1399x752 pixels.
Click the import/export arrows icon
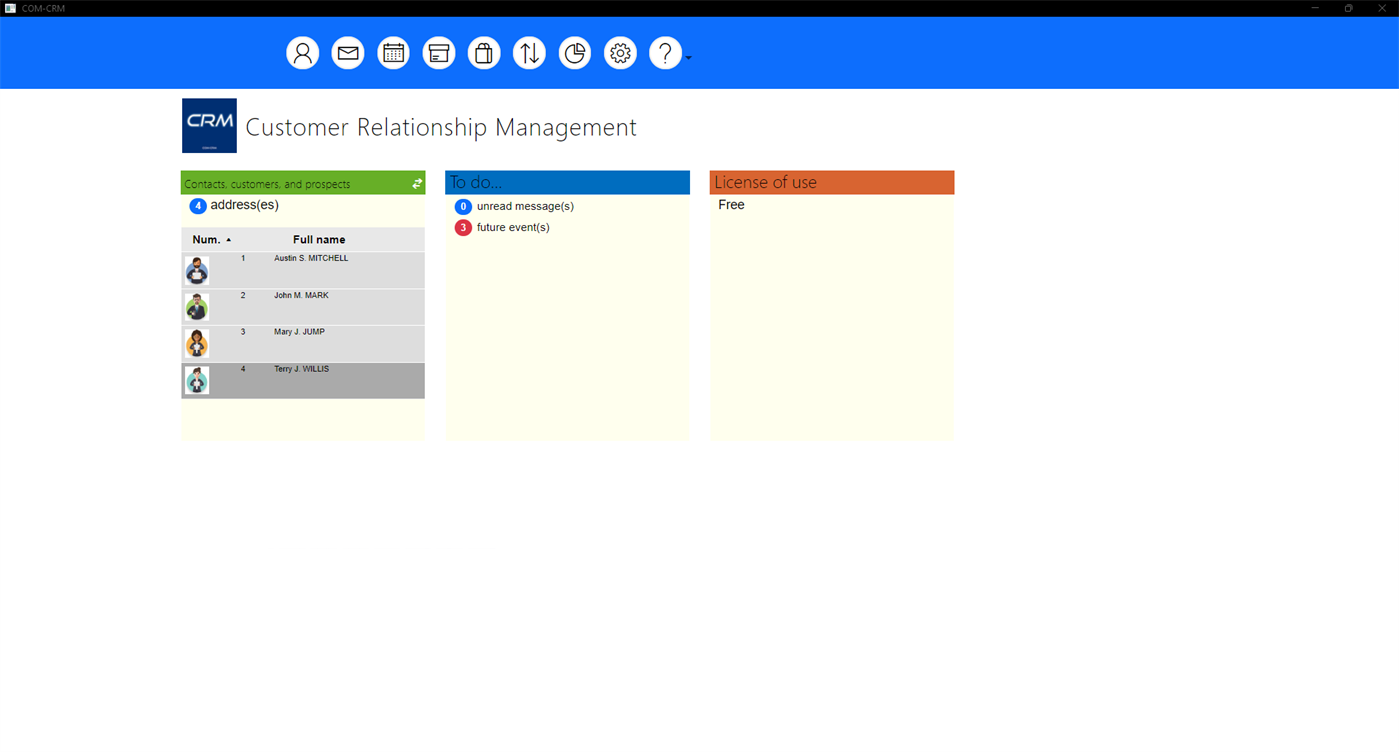tap(529, 52)
